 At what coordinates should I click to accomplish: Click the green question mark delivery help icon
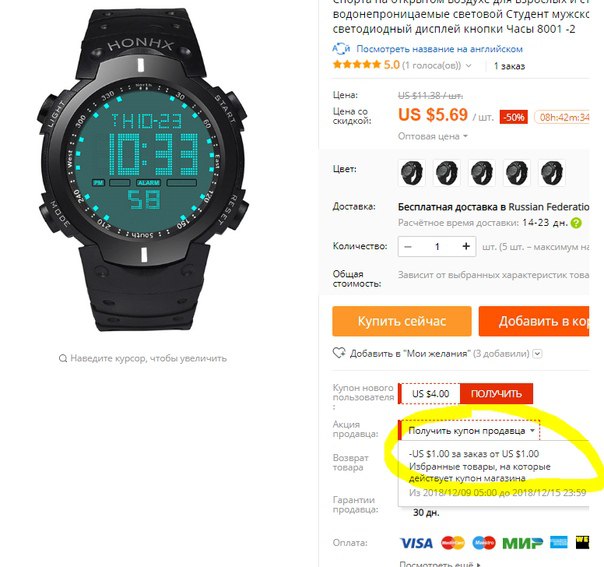click(x=576, y=223)
